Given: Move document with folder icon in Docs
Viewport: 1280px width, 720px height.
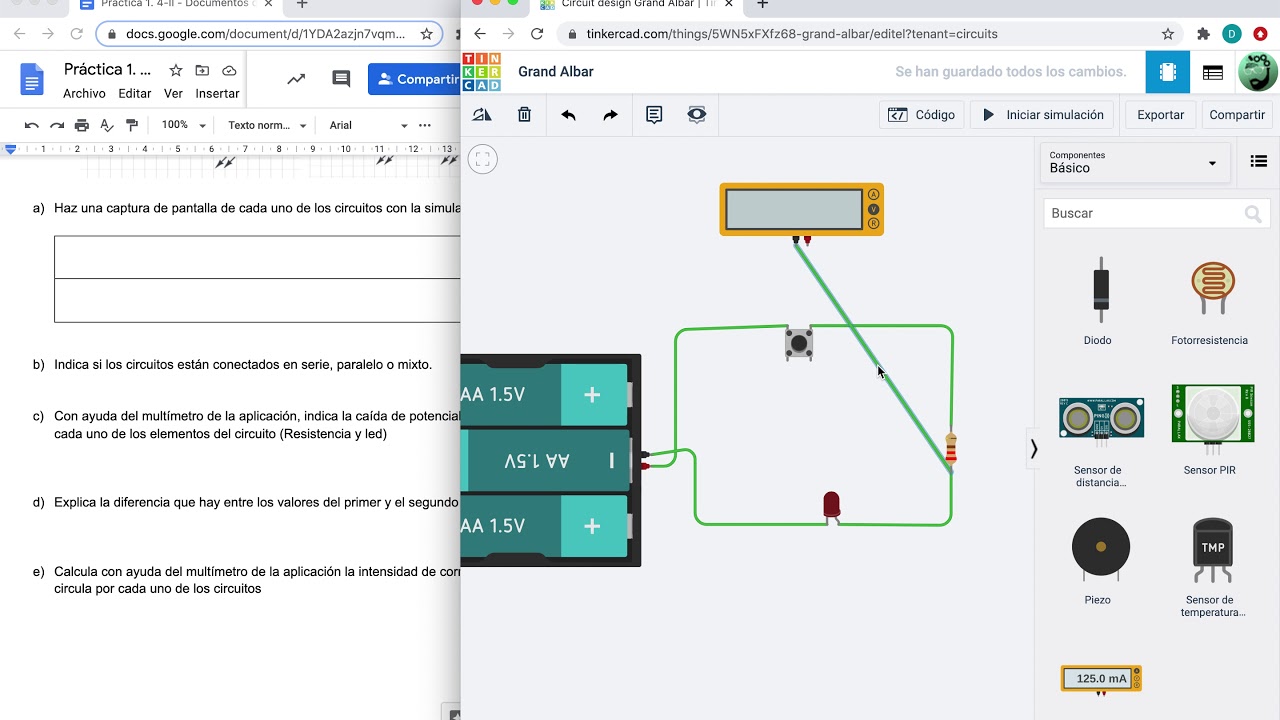Looking at the screenshot, I should coord(202,70).
